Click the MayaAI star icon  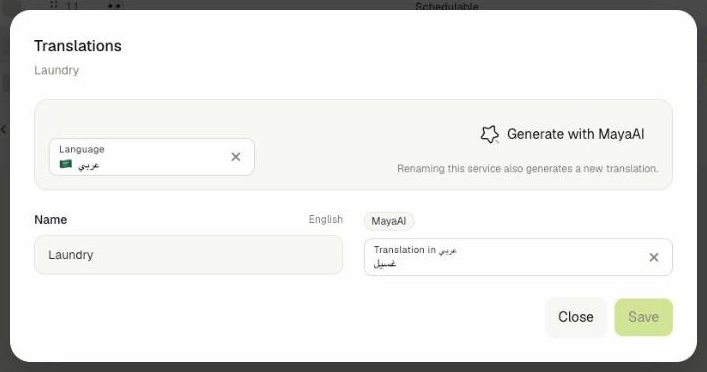[x=489, y=134]
